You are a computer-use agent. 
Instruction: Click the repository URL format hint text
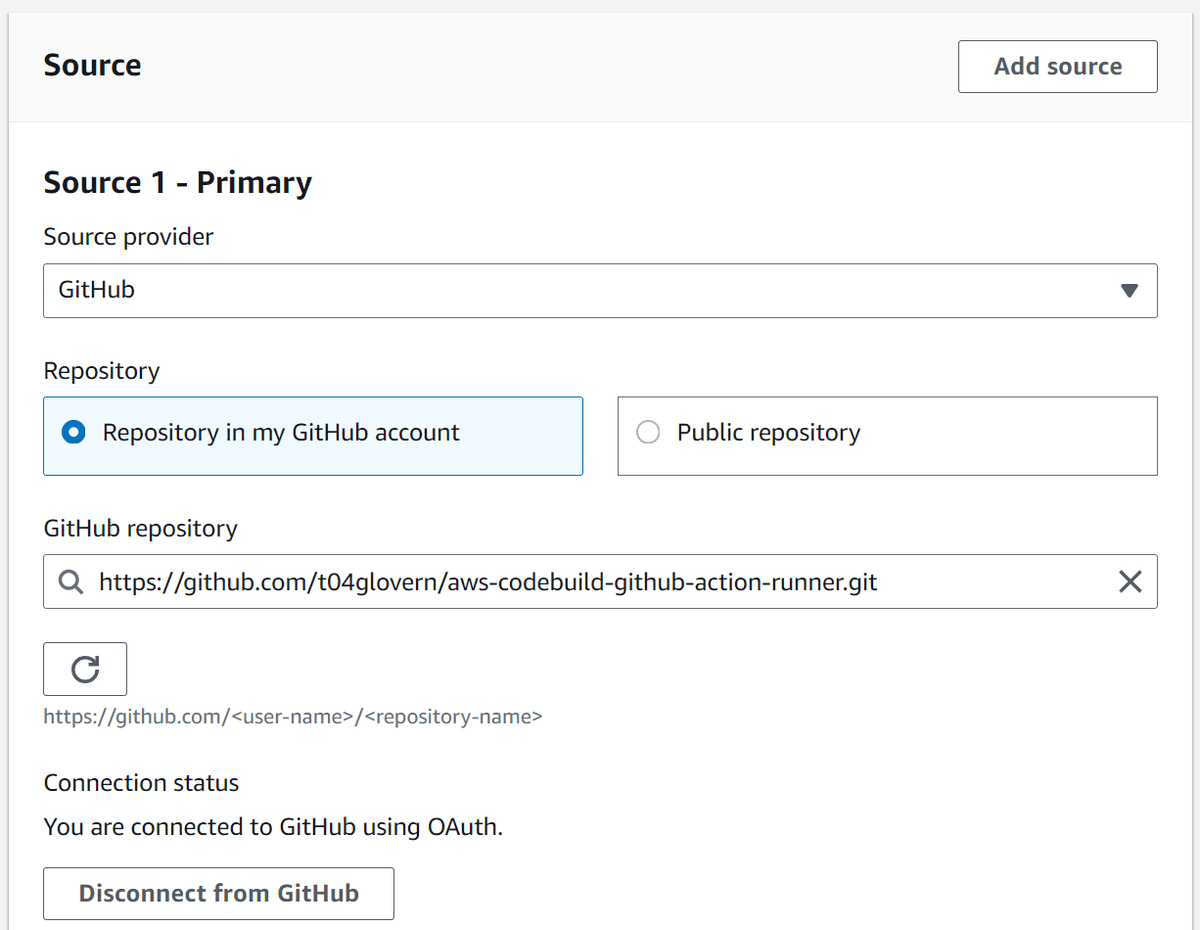292,716
